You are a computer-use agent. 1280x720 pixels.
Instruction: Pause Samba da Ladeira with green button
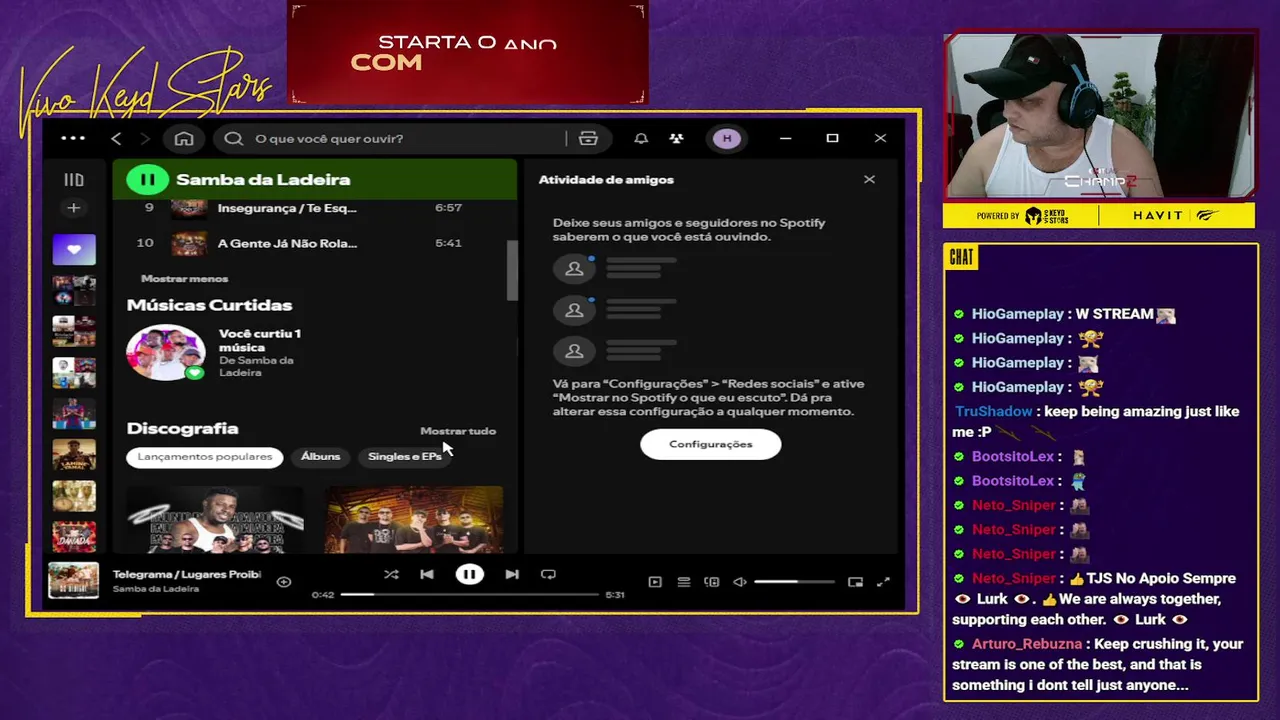(x=147, y=180)
